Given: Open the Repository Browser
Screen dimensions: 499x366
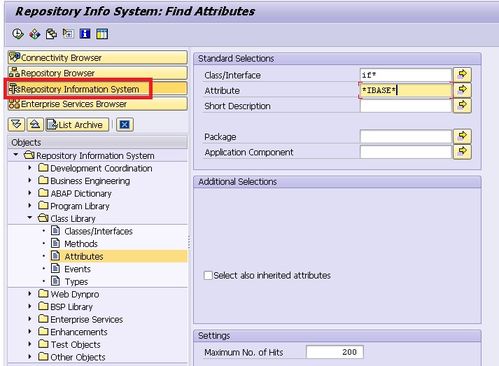Looking at the screenshot, I should click(x=98, y=73).
